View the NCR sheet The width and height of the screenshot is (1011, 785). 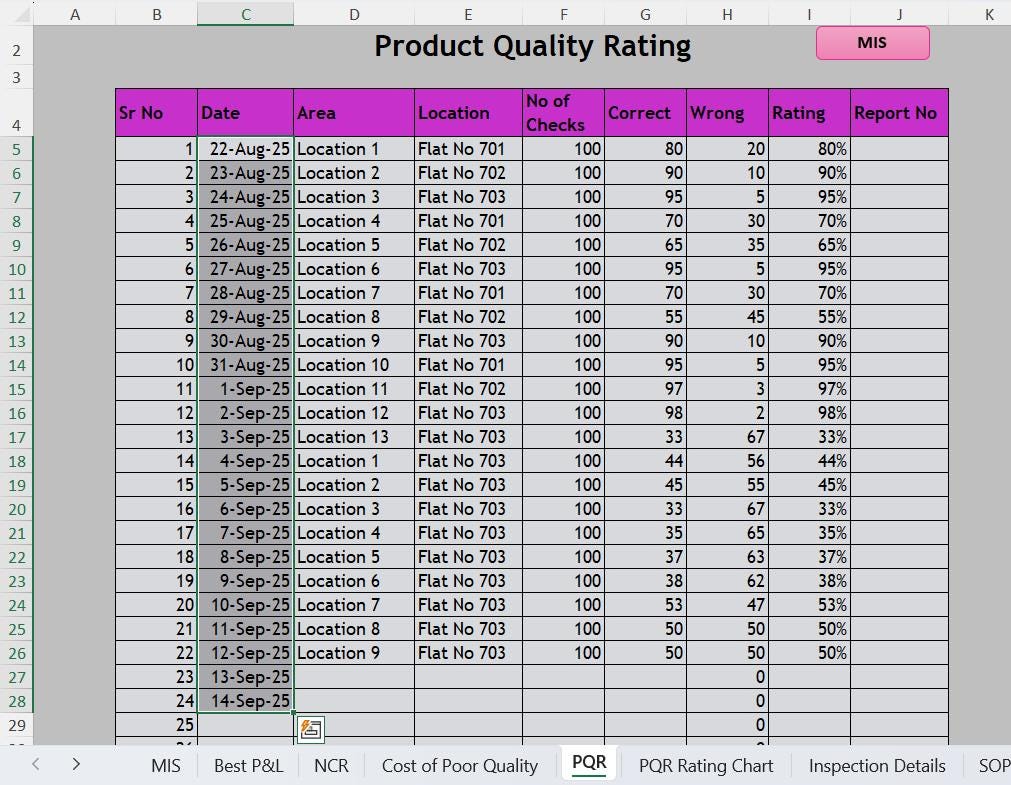(x=330, y=765)
